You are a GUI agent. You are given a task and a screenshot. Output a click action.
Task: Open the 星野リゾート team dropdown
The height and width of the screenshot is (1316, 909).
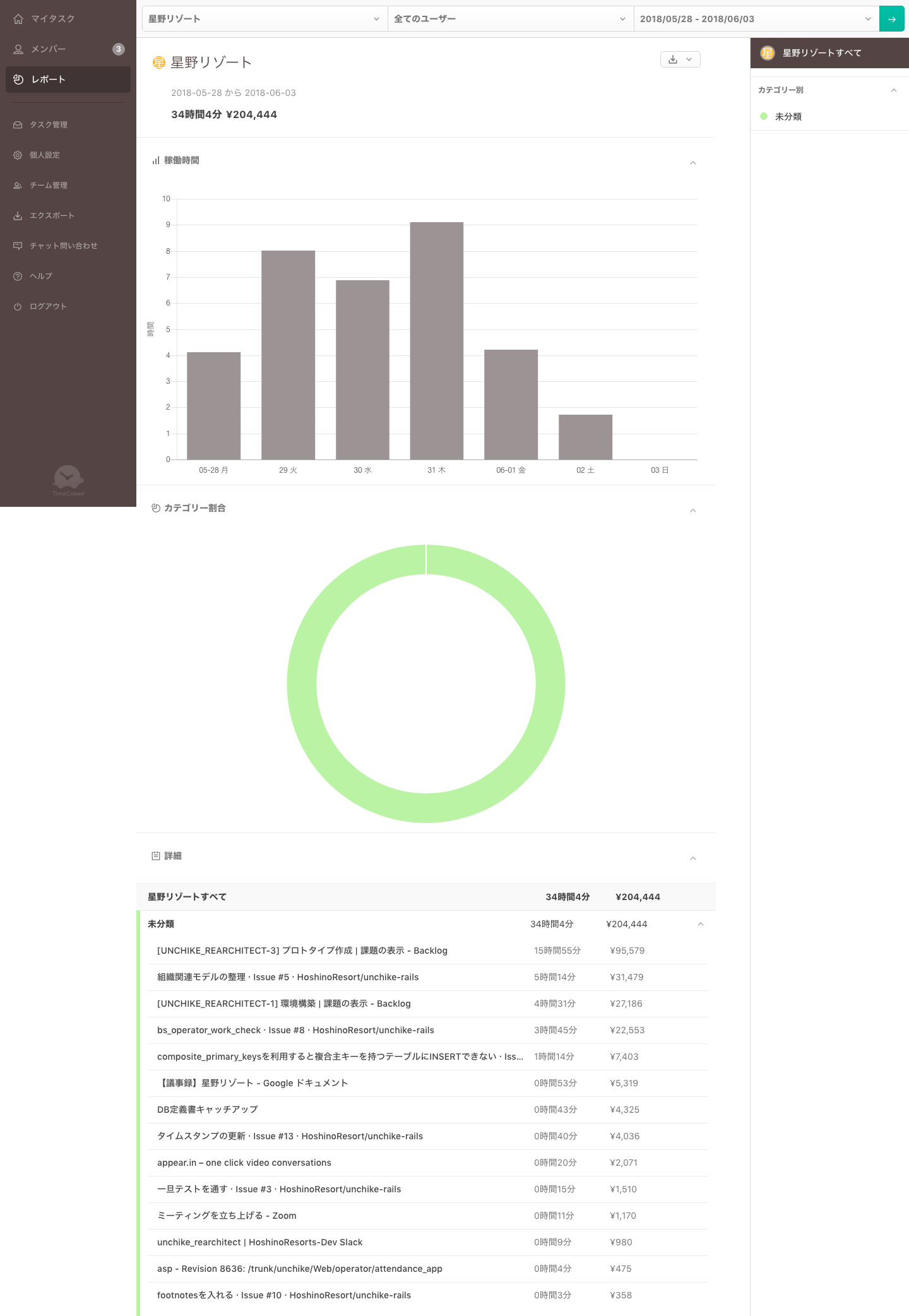(x=264, y=19)
